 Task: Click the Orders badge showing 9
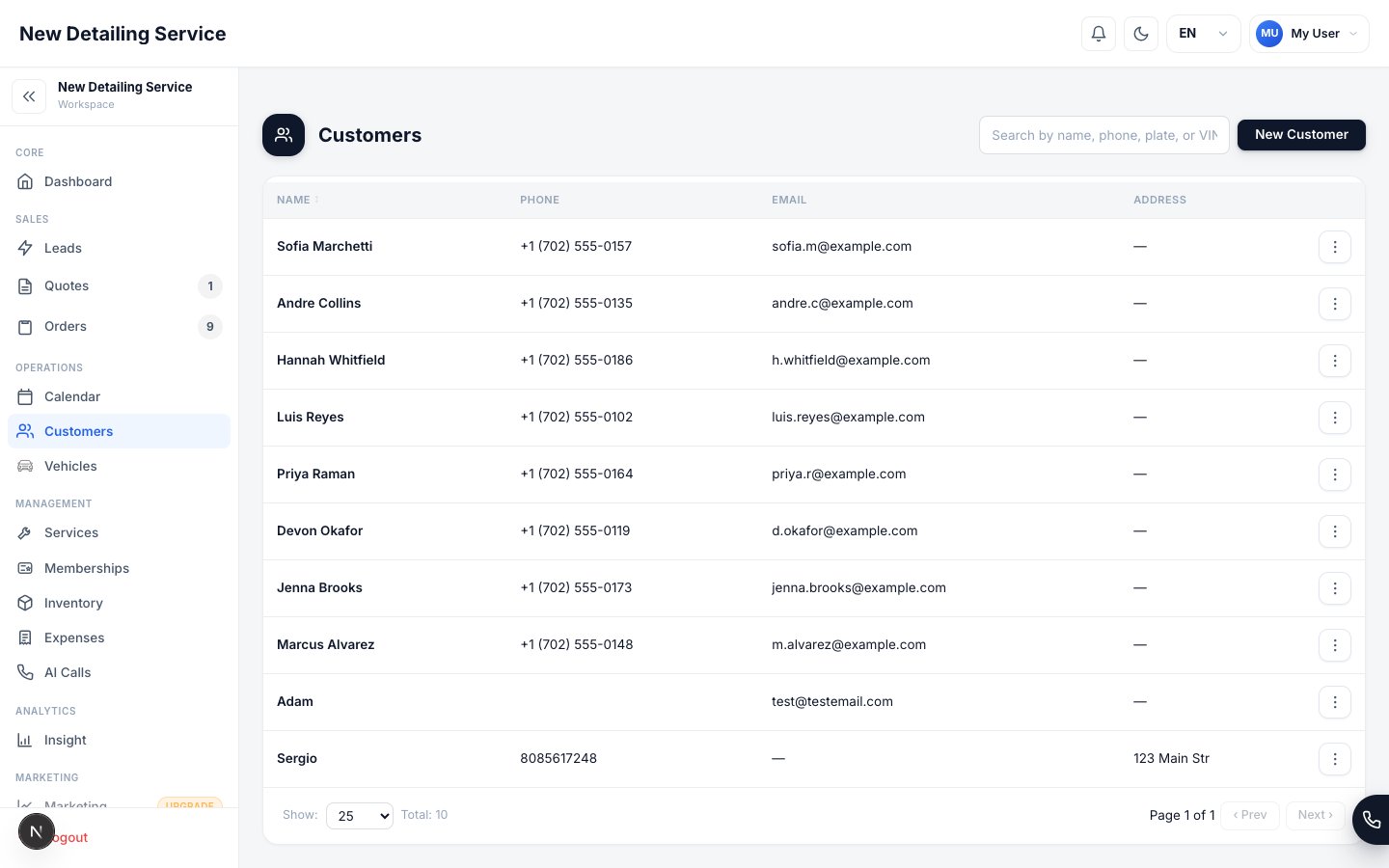[210, 327]
